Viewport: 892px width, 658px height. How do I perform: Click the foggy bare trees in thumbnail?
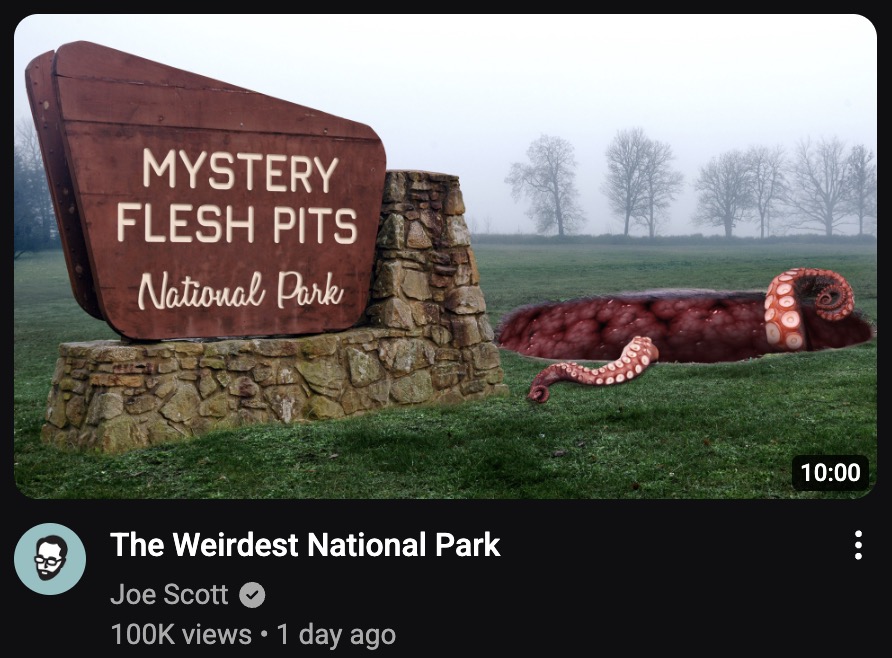[688, 185]
